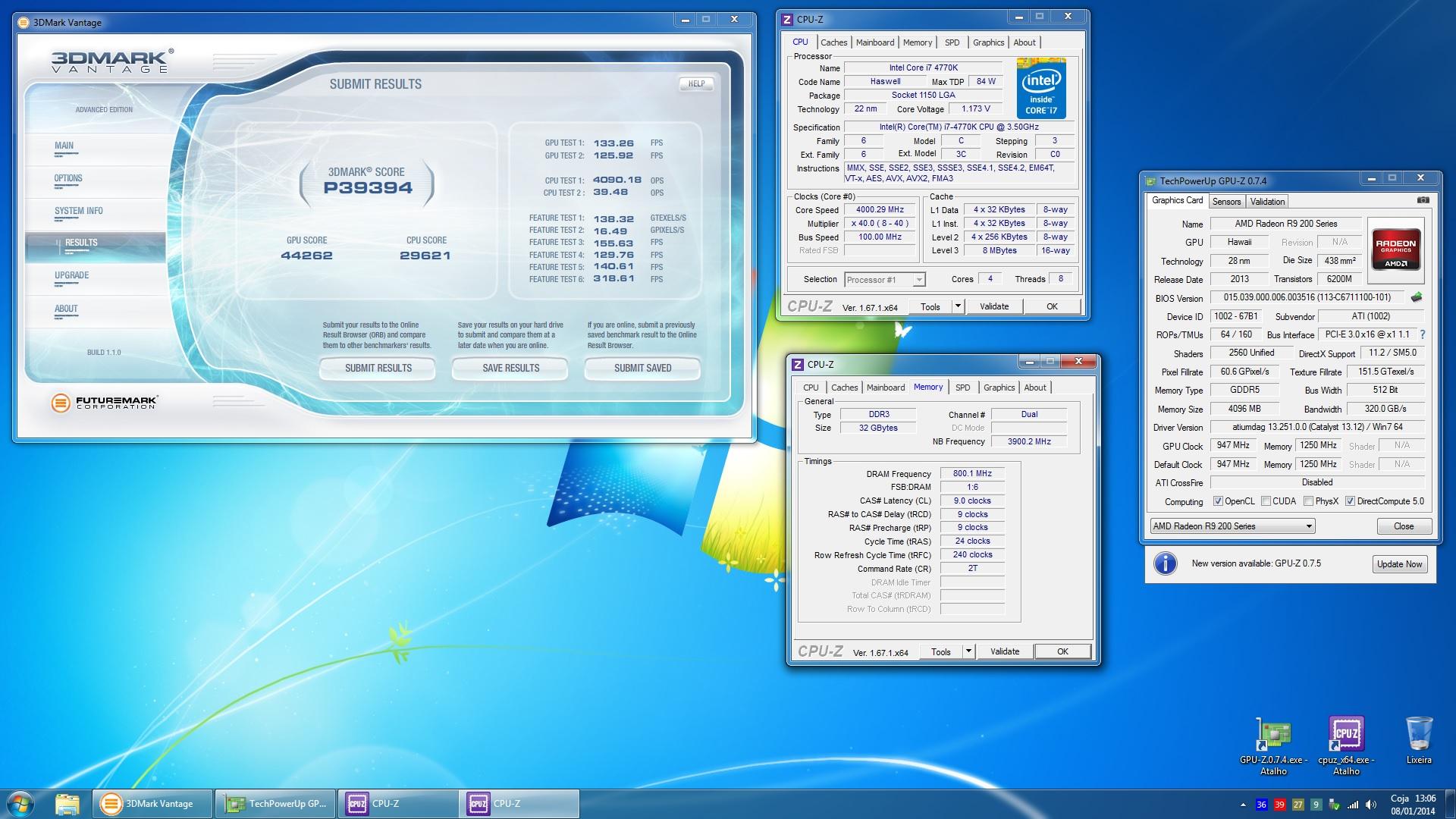Click SUBMIT RESULTS button
Screen dimensions: 1456x819
(x=378, y=369)
